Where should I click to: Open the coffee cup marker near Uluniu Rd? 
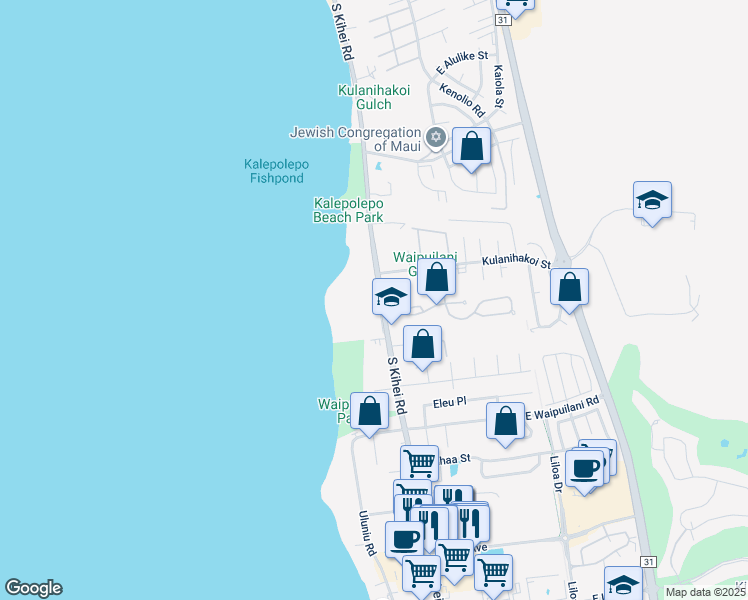(x=404, y=541)
